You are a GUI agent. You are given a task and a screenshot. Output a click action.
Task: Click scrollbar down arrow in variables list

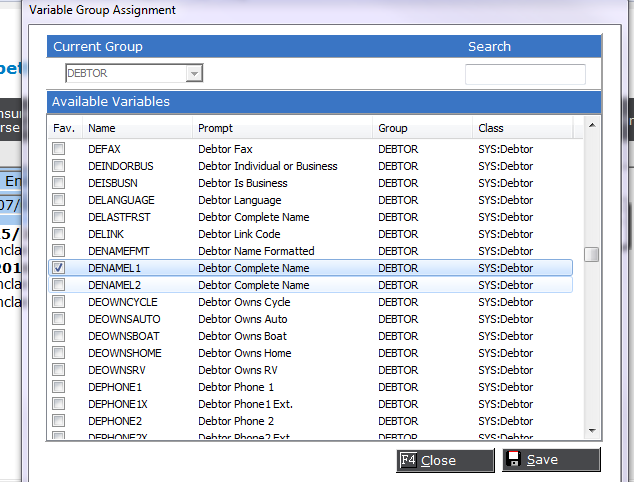click(x=592, y=430)
